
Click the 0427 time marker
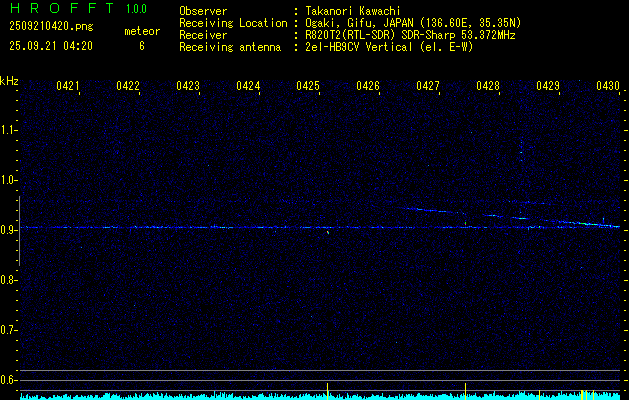[x=428, y=86]
